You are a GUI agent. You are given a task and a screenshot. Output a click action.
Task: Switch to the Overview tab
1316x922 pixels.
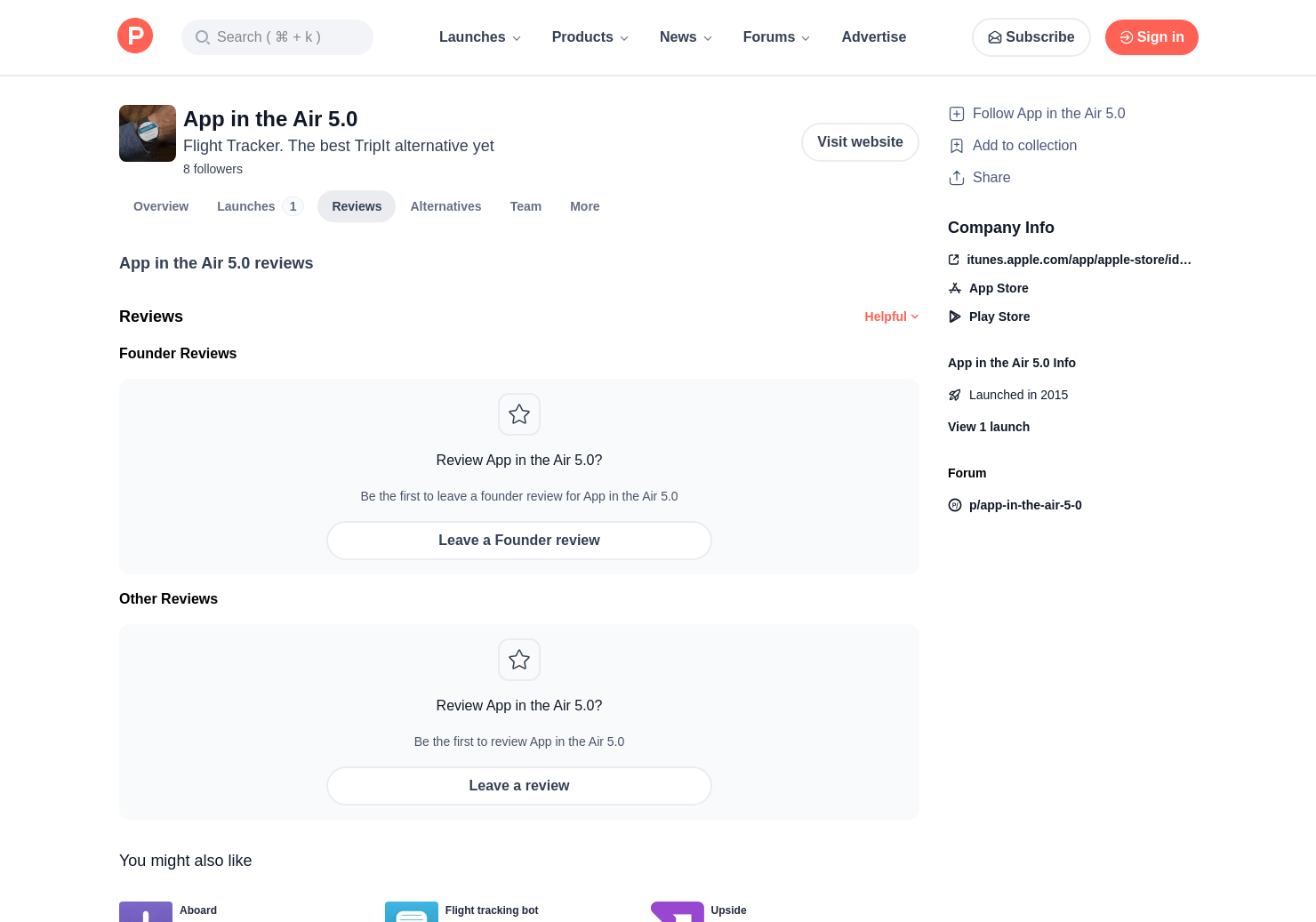pyautogui.click(x=161, y=206)
